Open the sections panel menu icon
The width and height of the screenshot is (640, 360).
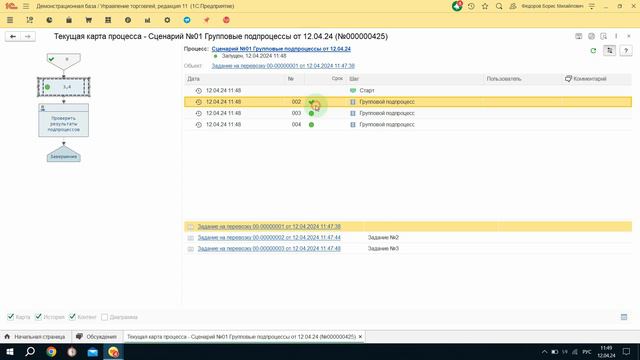pos(10,20)
